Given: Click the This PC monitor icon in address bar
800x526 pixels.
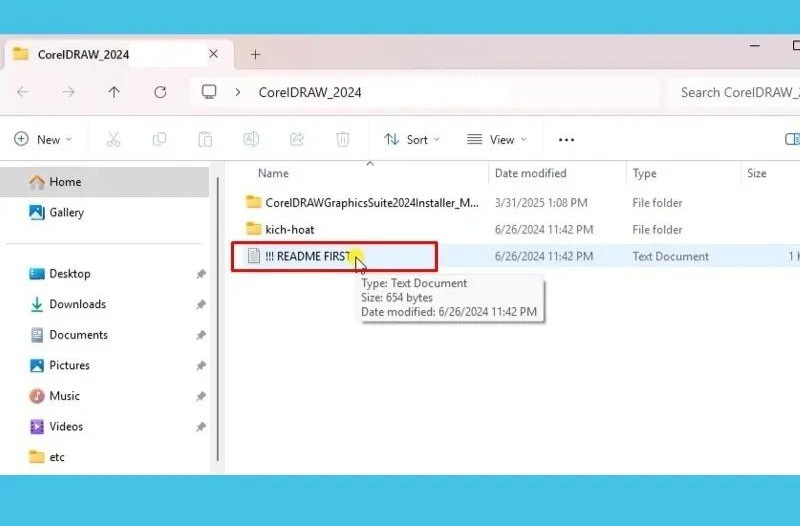Looking at the screenshot, I should 209,92.
